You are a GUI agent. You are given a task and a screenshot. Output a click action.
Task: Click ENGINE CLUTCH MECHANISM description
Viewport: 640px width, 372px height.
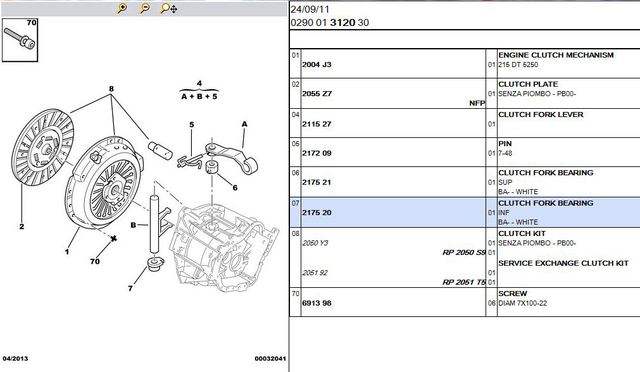(556, 55)
